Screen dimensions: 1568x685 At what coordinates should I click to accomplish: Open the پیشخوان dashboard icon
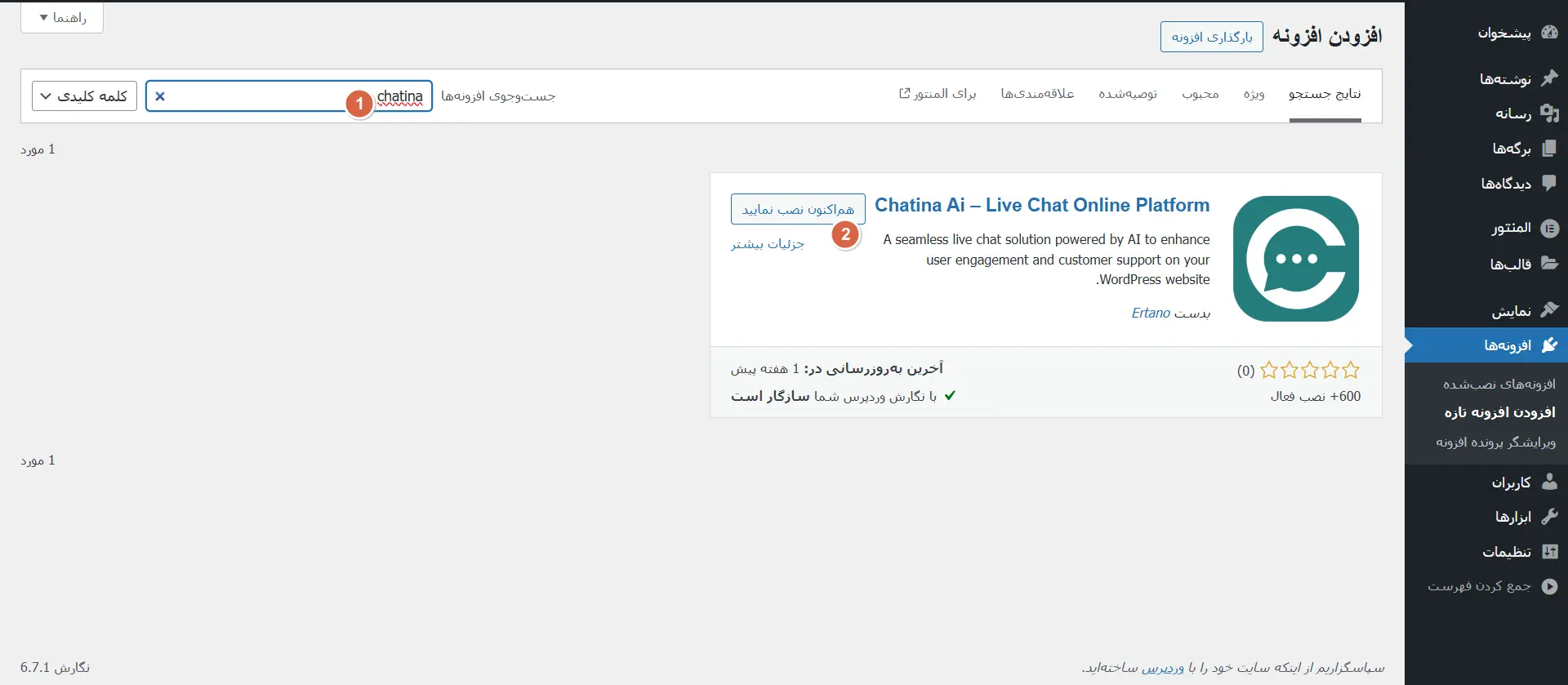point(1549,33)
